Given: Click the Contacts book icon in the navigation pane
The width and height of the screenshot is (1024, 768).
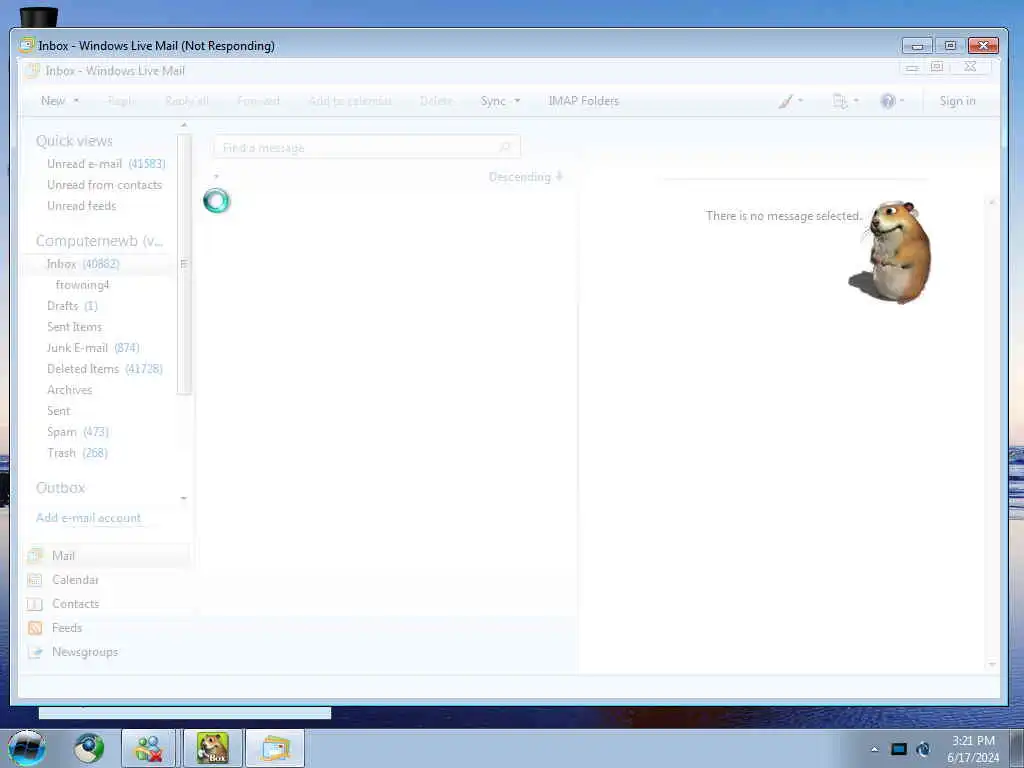Looking at the screenshot, I should (x=35, y=604).
